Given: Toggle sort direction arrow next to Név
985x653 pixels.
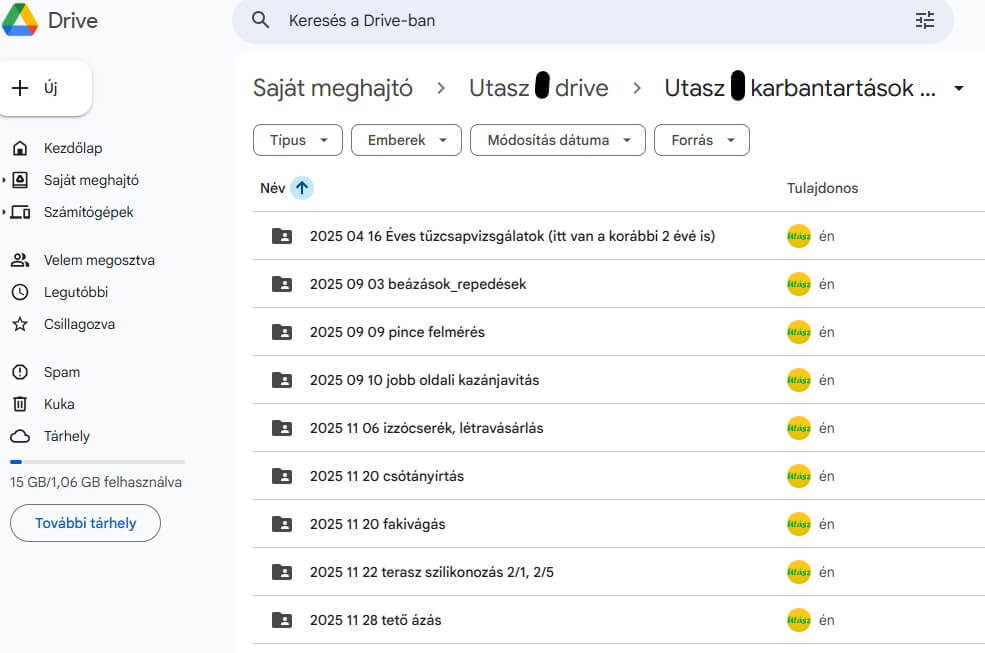Looking at the screenshot, I should coord(302,188).
